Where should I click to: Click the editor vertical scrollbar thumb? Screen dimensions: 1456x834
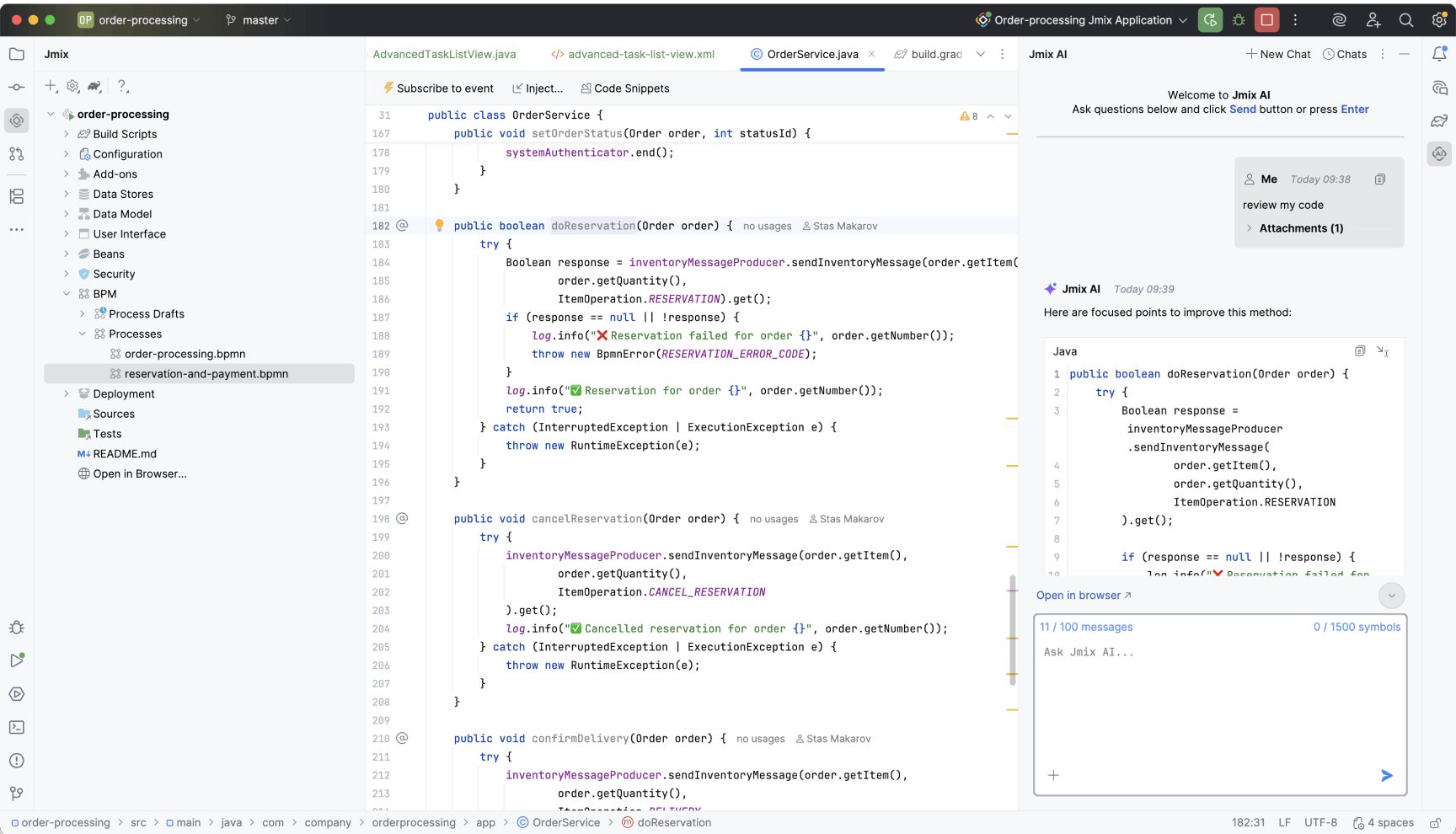(x=1012, y=630)
